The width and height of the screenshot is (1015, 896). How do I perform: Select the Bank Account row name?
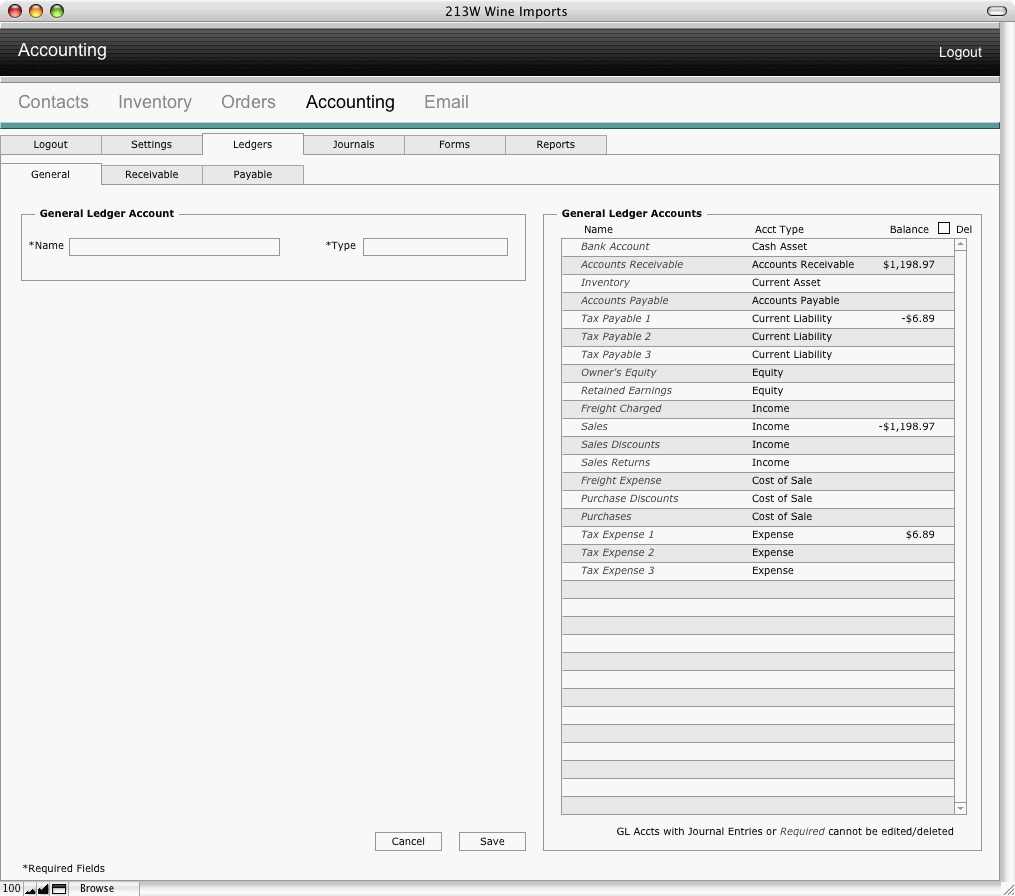615,246
